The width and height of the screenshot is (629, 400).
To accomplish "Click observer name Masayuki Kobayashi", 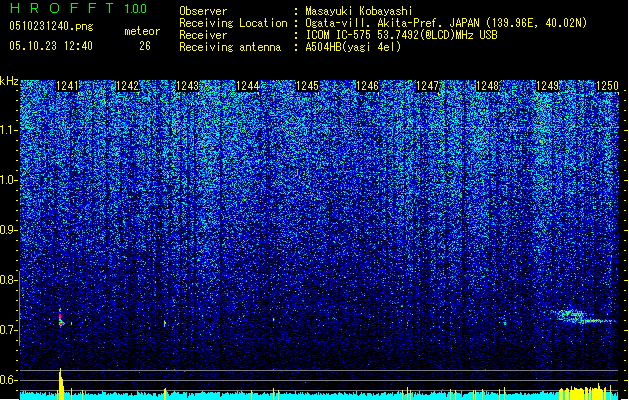I will (x=359, y=11).
